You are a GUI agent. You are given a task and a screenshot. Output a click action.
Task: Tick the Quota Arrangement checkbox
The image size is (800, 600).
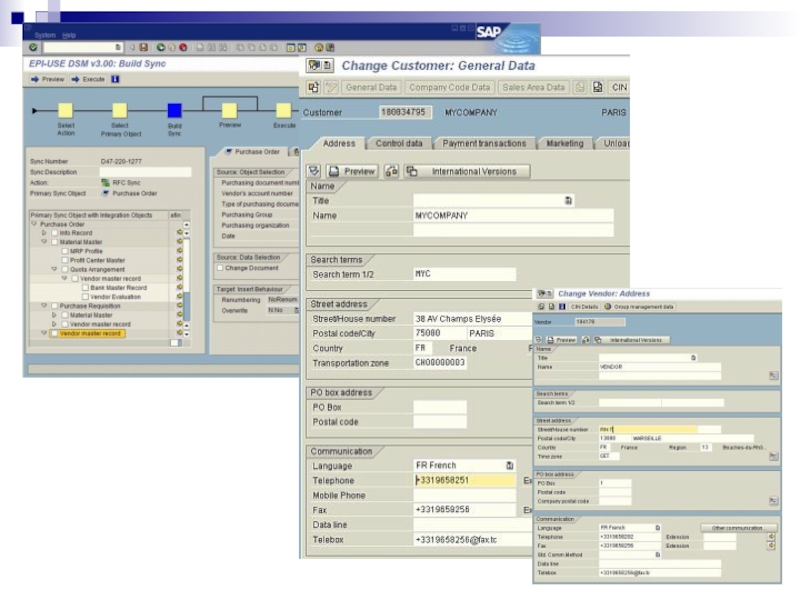pos(65,269)
